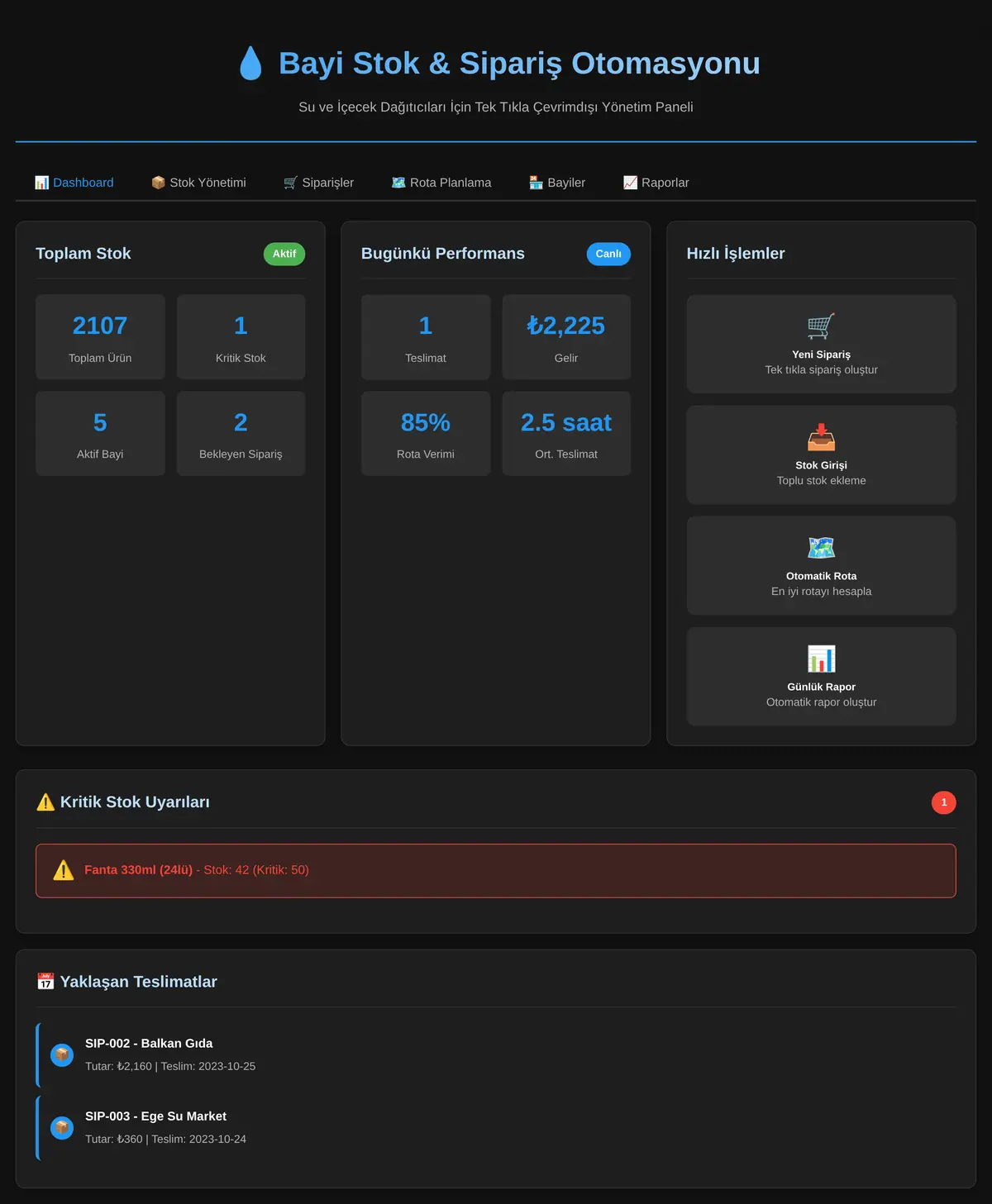Select the Toplam Ürün 2107 stat card
This screenshot has width=992, height=1204.
point(100,337)
